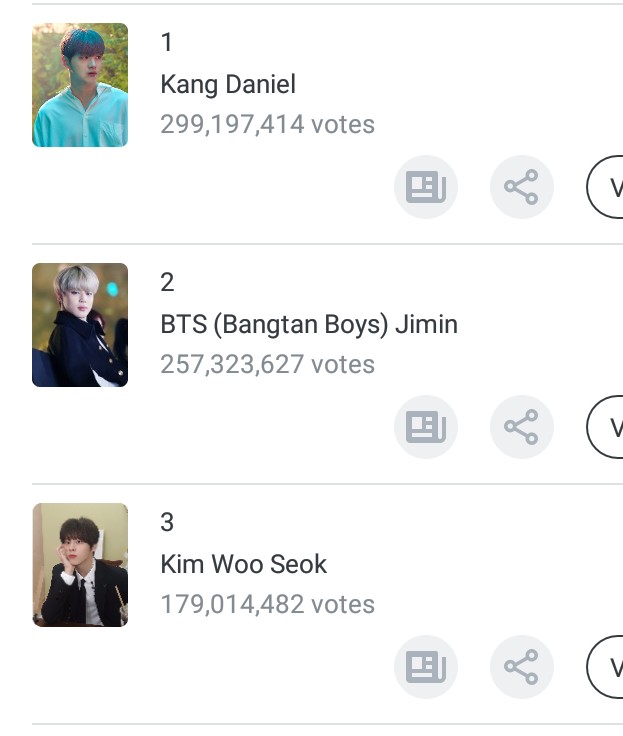Image resolution: width=623 pixels, height=736 pixels.
Task: Click the Kim Woo Seok name
Action: 243,564
